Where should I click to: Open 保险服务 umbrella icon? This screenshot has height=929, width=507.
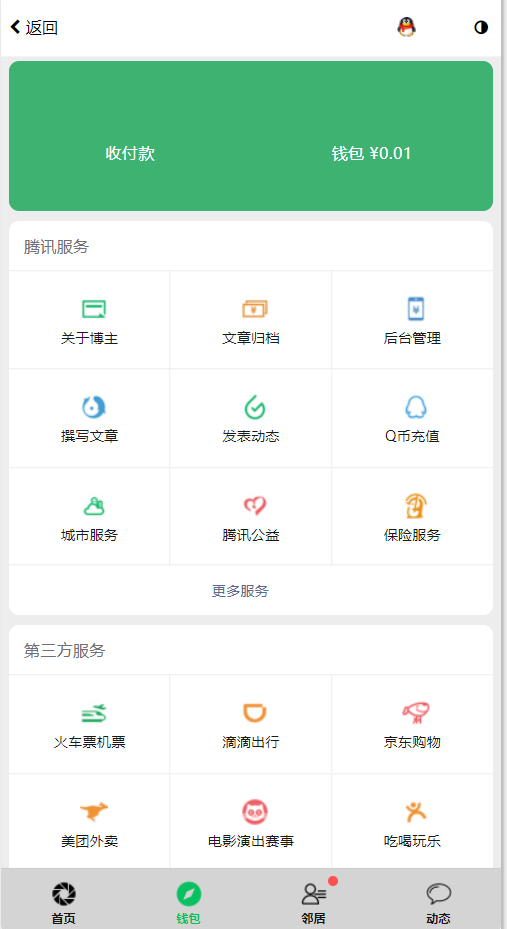coord(416,507)
